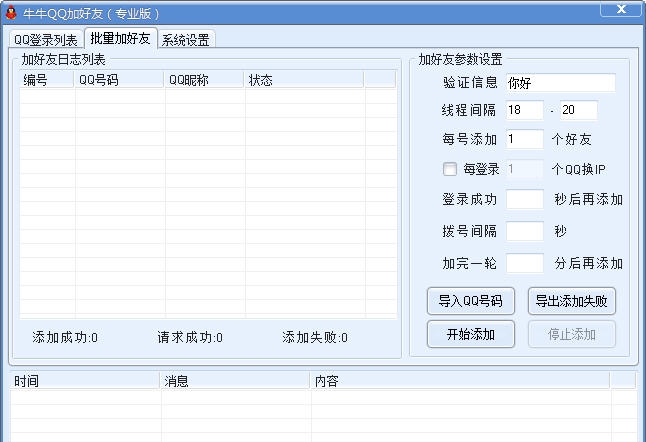Click the 消息 column header in log

click(x=235, y=381)
